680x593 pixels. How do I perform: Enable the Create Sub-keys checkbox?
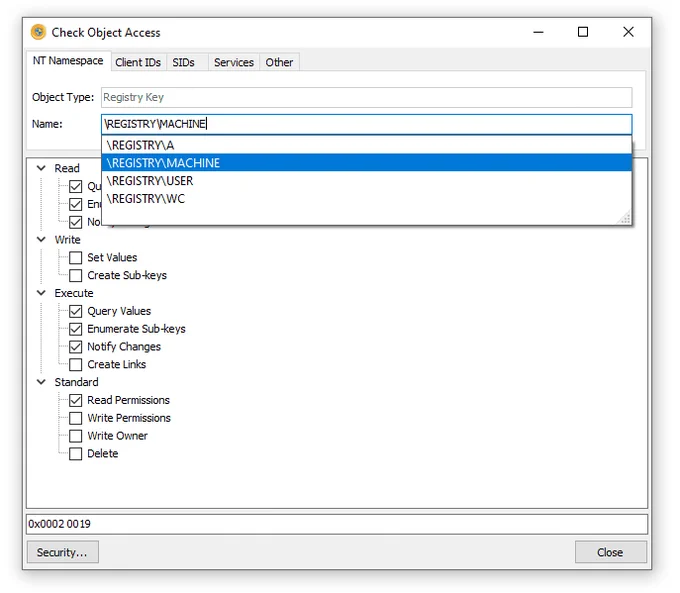point(75,275)
